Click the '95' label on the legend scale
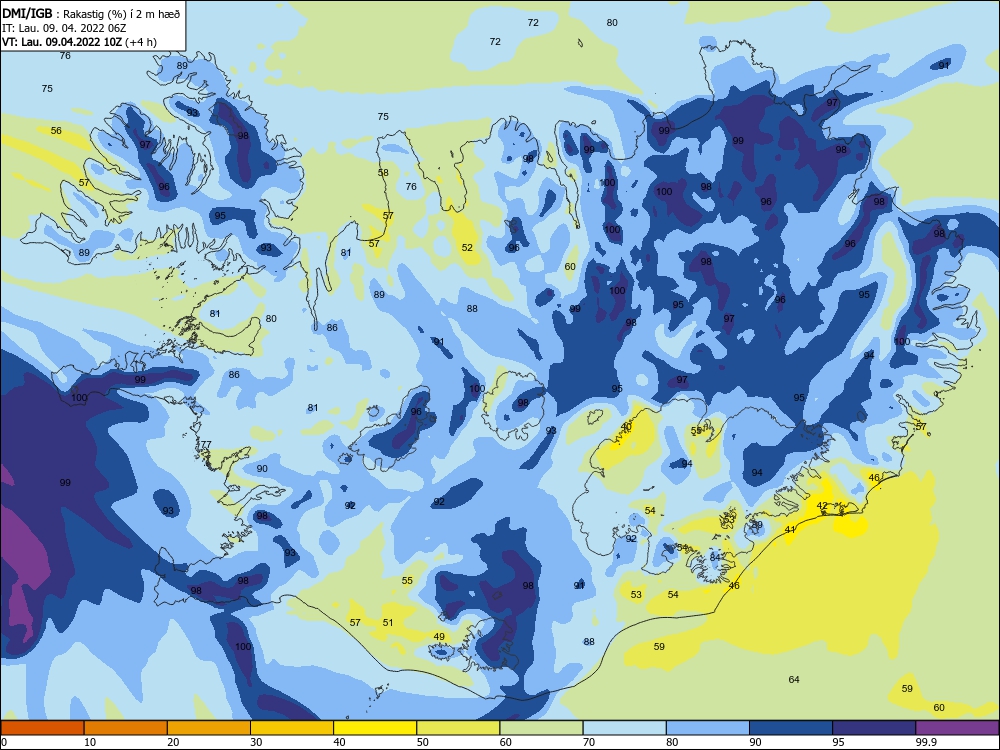This screenshot has width=1000, height=750. click(x=839, y=742)
